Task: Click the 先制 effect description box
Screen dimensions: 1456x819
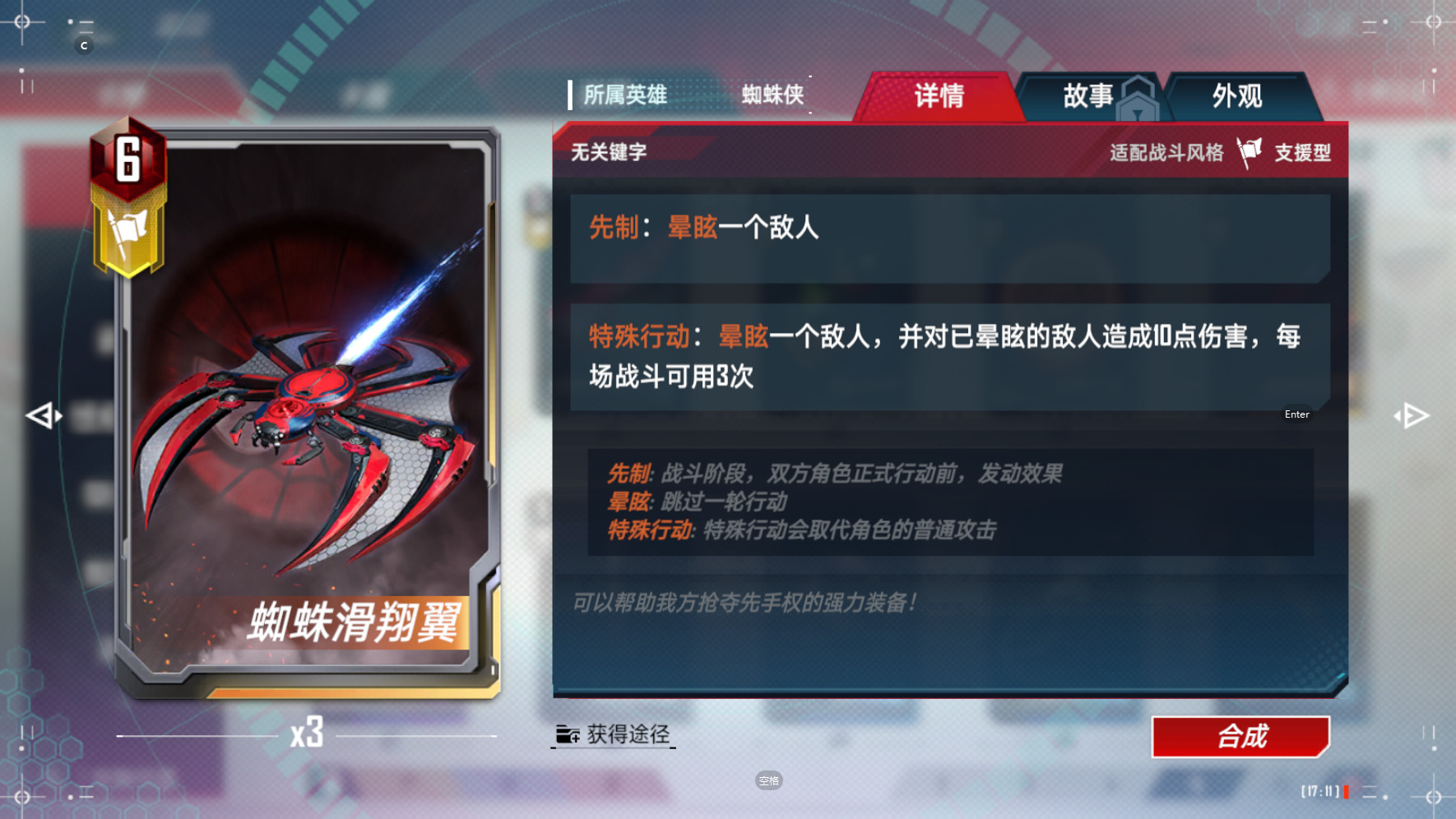Action: pos(950,239)
